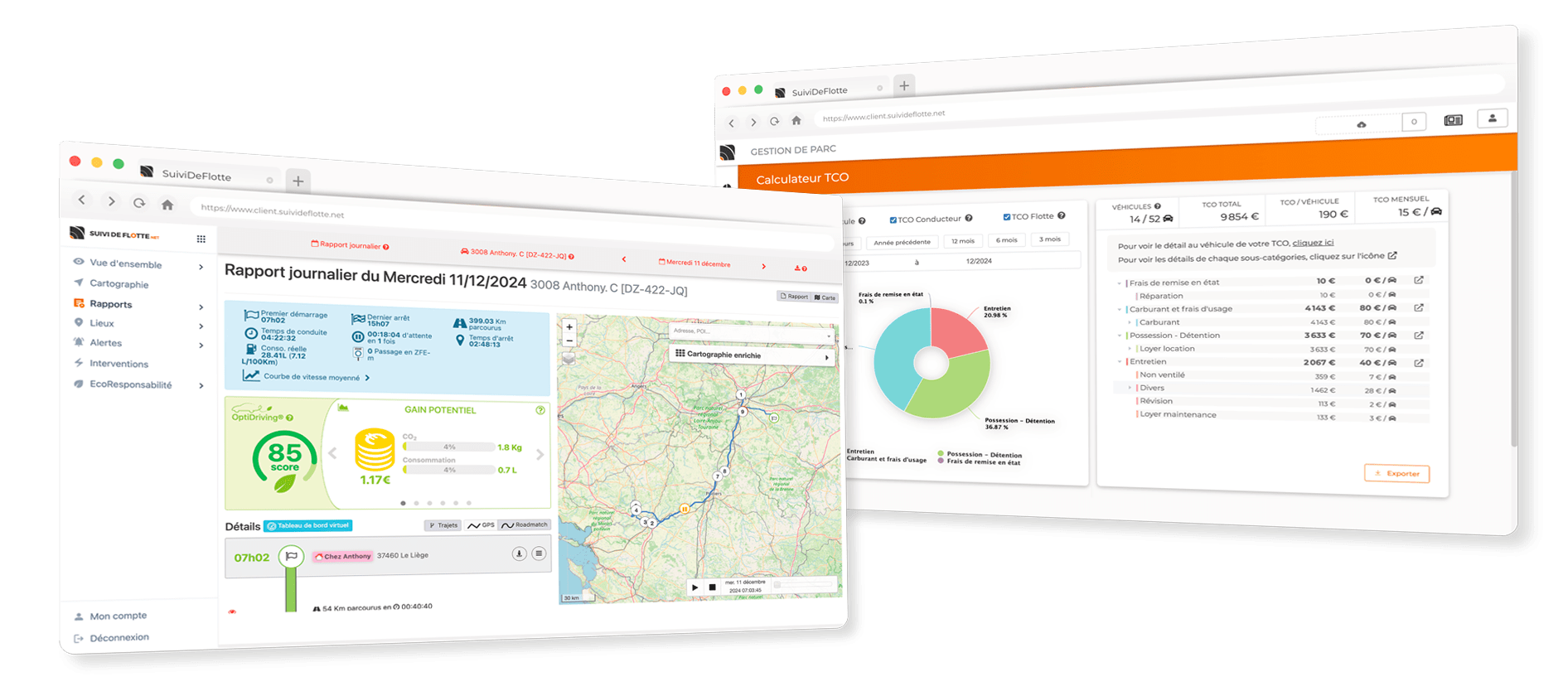Switch trip details to GPS mode
The height and width of the screenshot is (696, 1568).
481,525
